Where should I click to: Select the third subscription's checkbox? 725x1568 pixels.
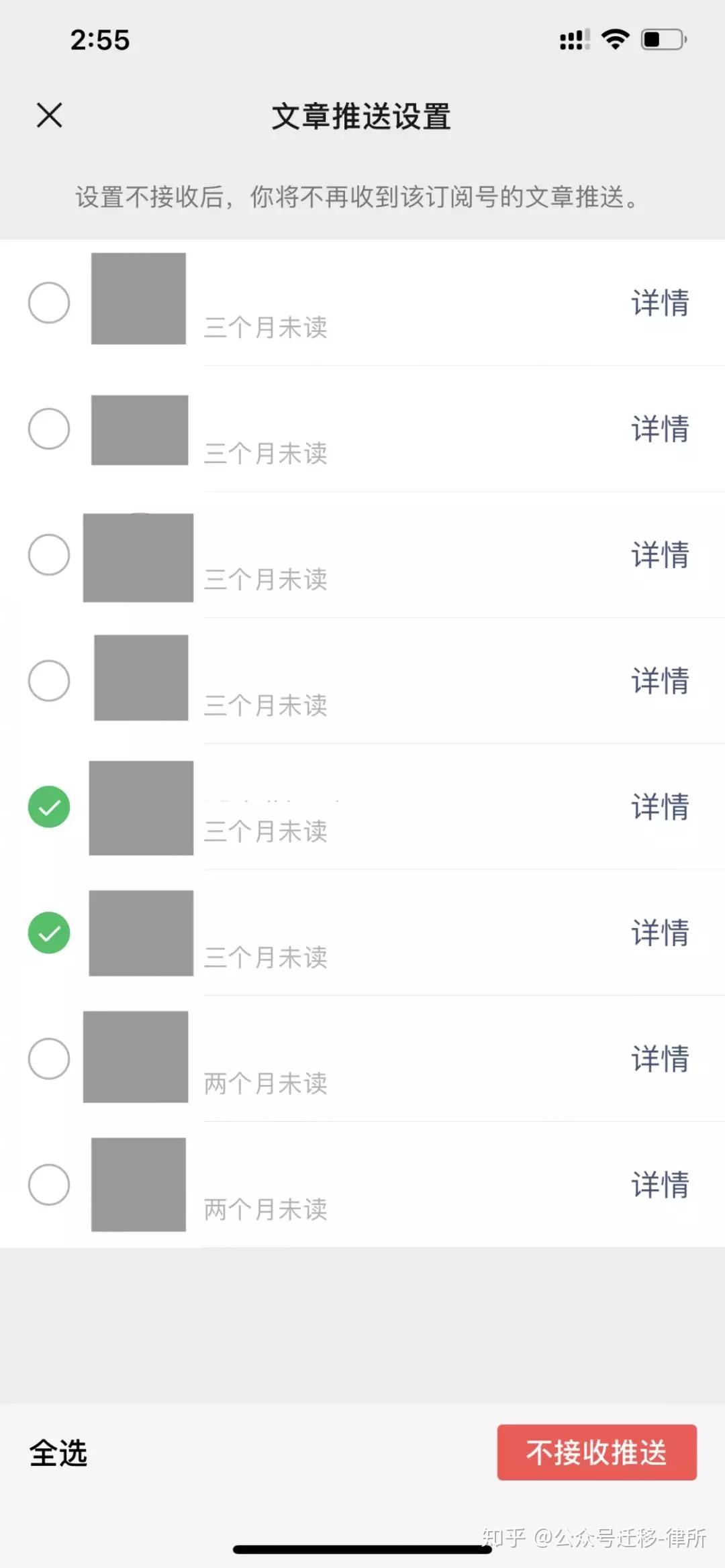point(49,555)
